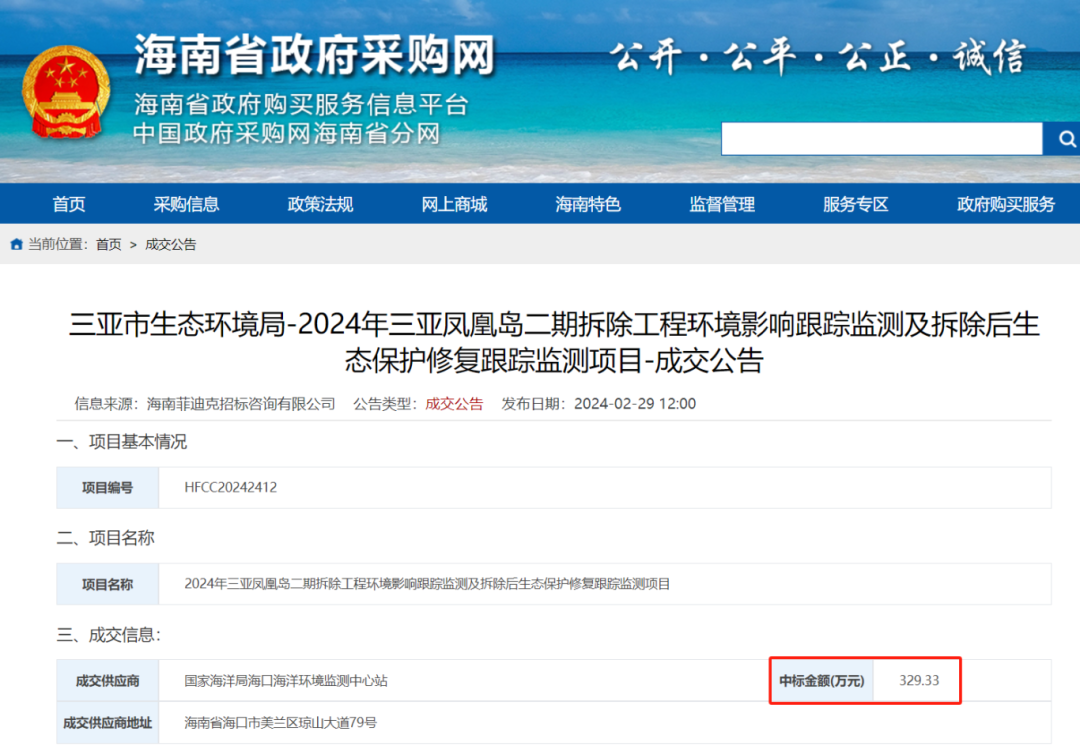Viewport: 1080px width, 754px height.
Task: Open the 首页 navigation menu item
Action: 69,205
